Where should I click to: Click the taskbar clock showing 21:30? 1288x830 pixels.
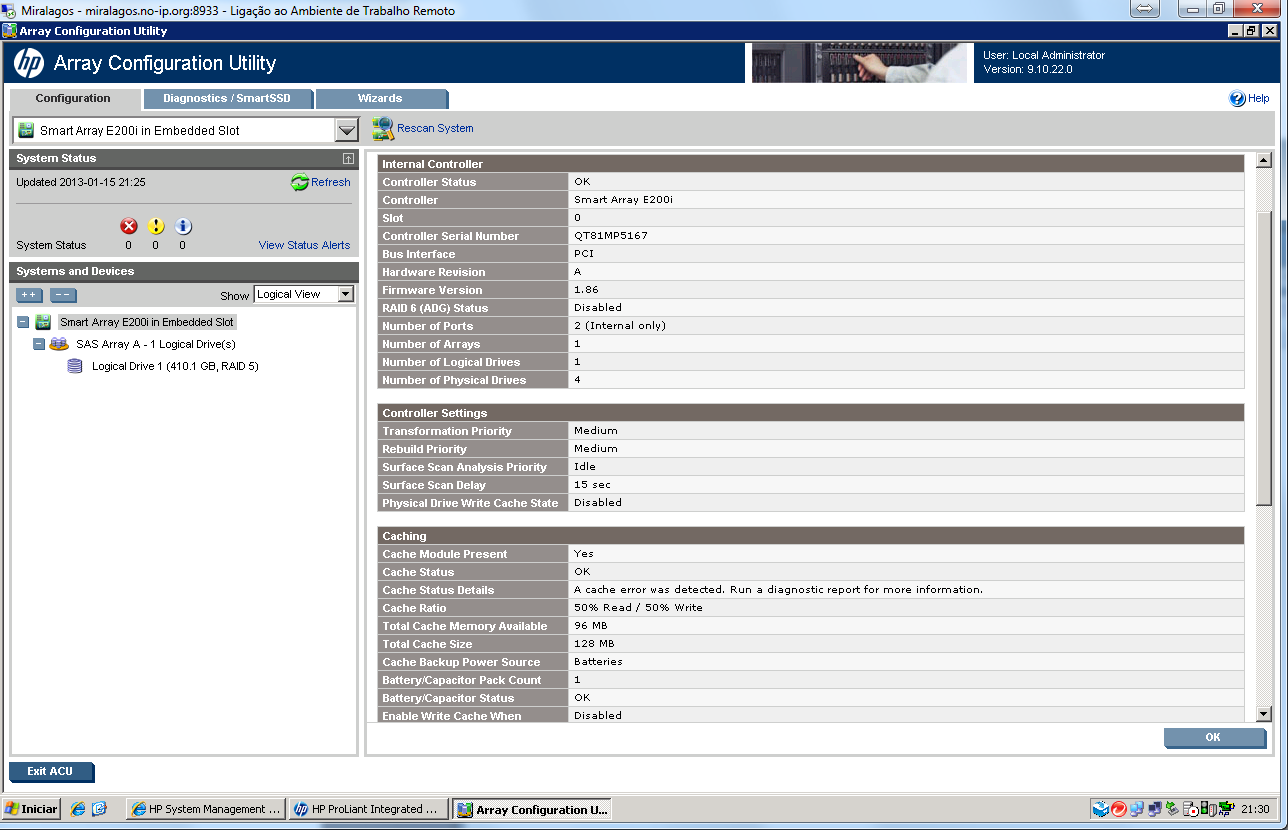(1254, 809)
